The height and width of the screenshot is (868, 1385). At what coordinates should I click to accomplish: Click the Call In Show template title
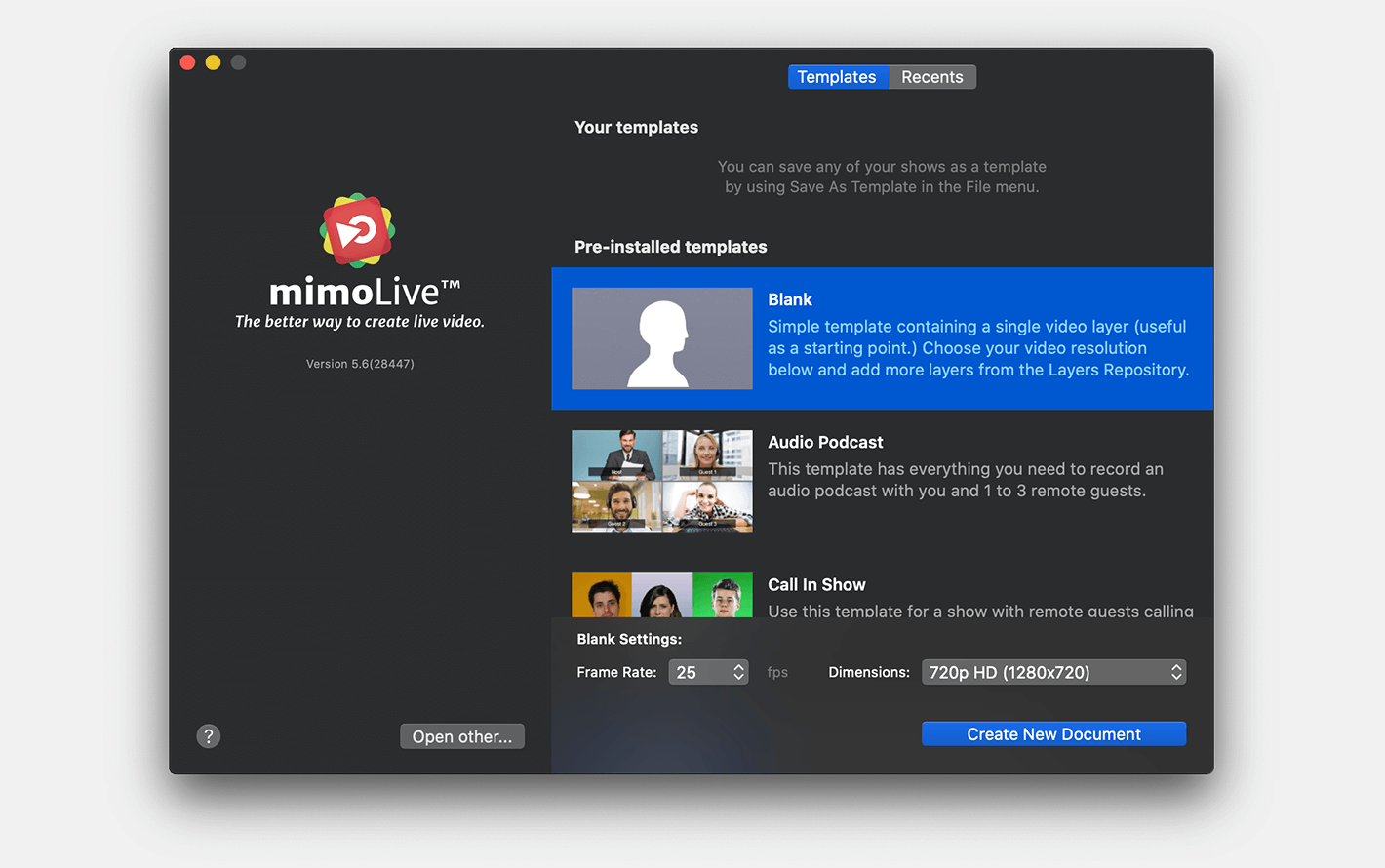tap(816, 584)
